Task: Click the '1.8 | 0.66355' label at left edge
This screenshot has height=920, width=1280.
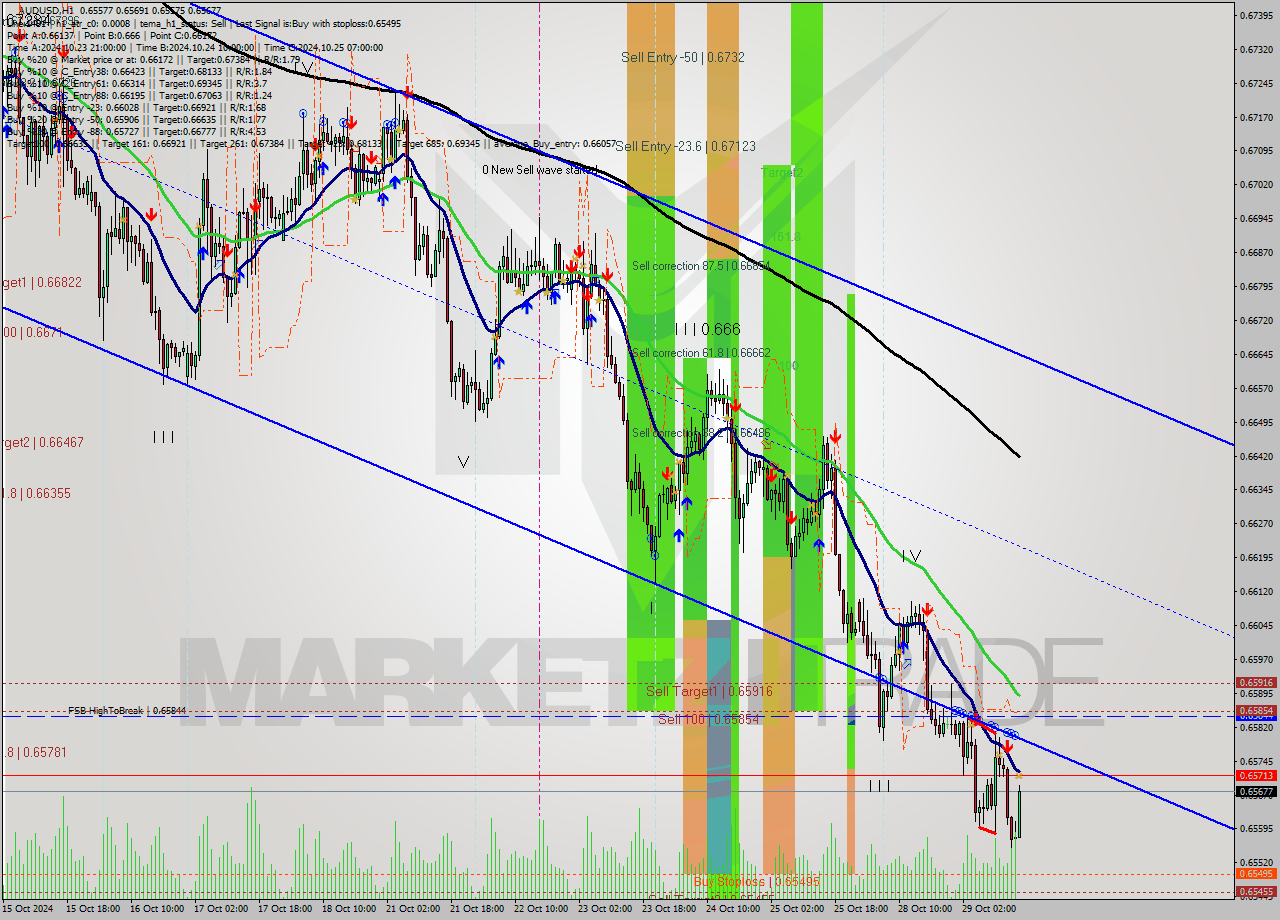Action: click(x=35, y=493)
